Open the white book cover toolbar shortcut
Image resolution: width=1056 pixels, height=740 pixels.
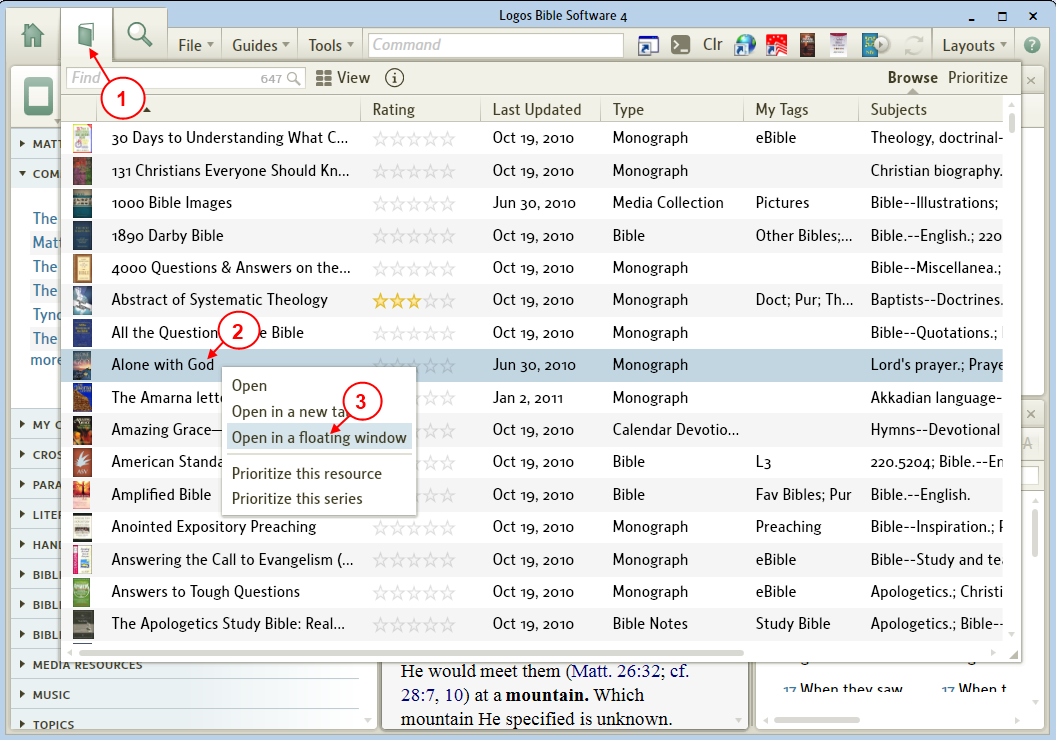(838, 45)
